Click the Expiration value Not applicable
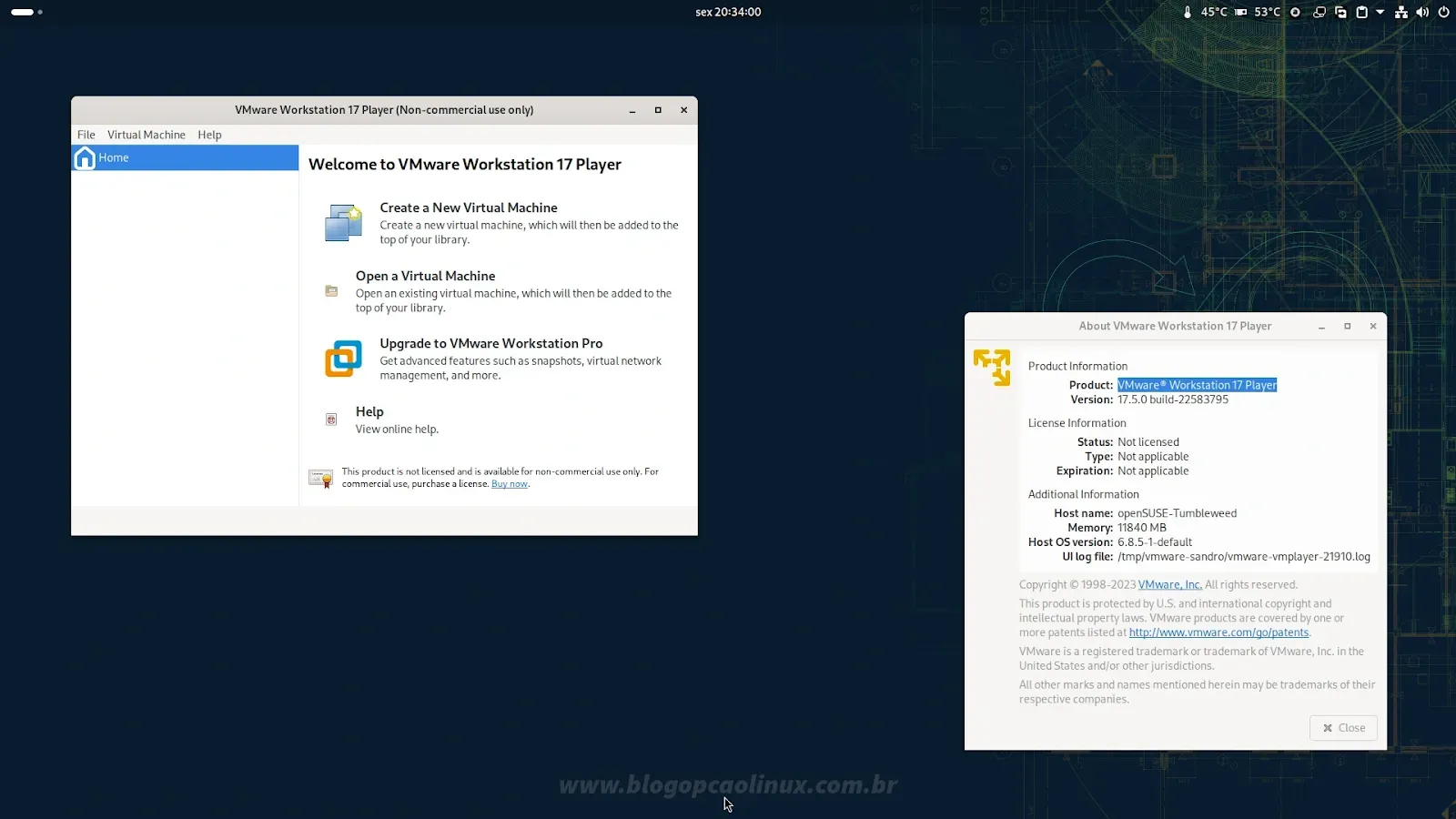The width and height of the screenshot is (1456, 819). click(x=1153, y=471)
